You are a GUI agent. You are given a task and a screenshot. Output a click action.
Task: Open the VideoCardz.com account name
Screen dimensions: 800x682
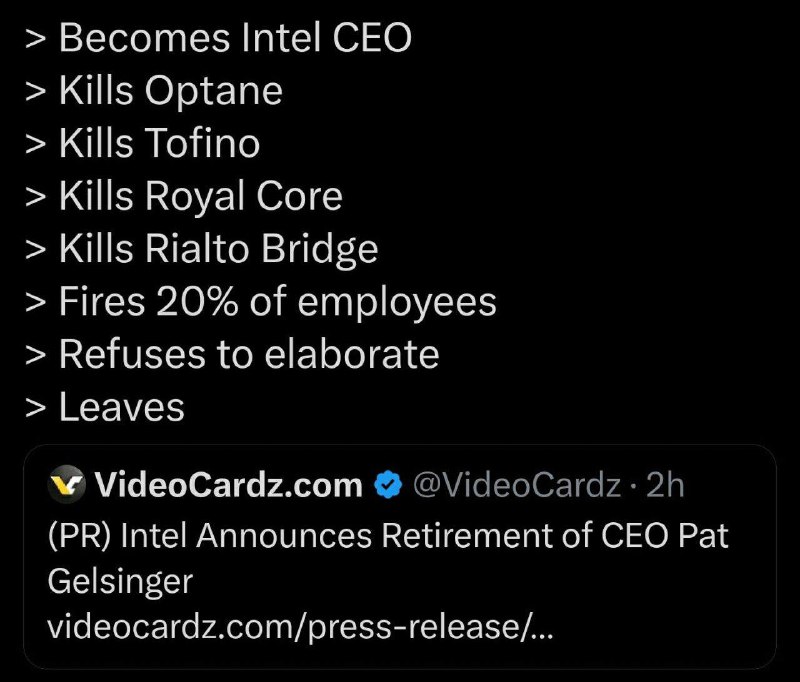coord(229,485)
